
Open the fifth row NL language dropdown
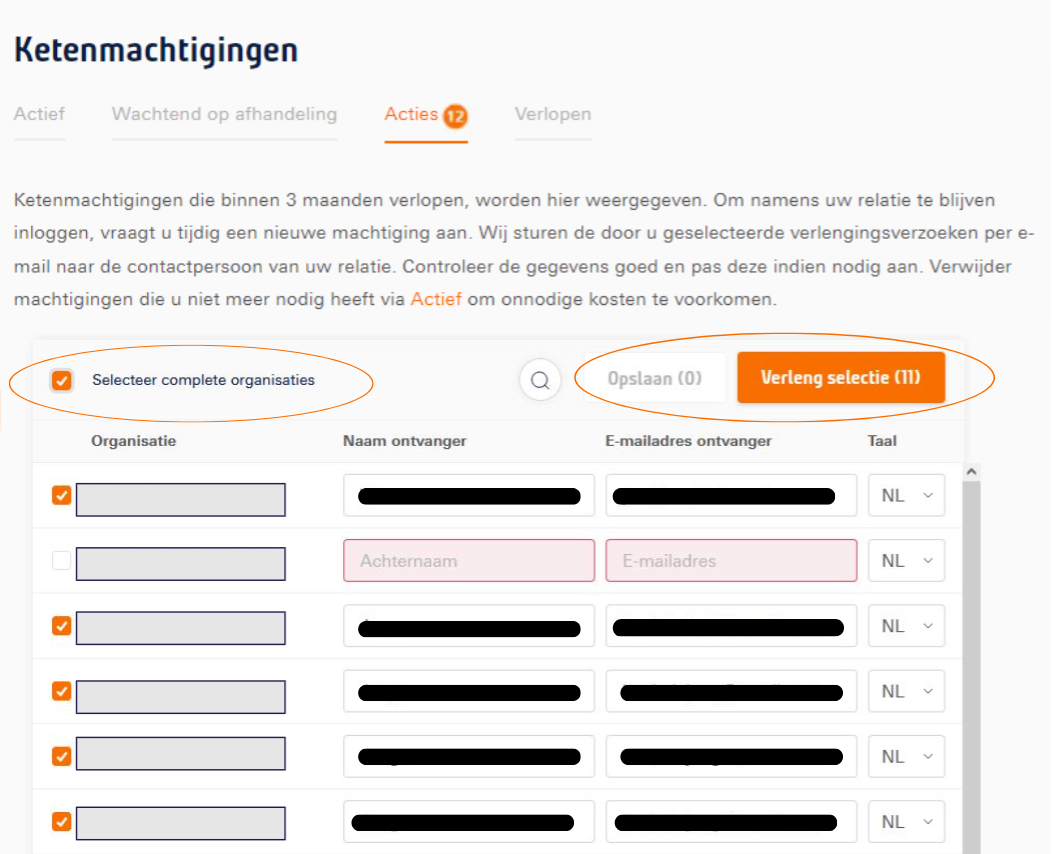906,756
